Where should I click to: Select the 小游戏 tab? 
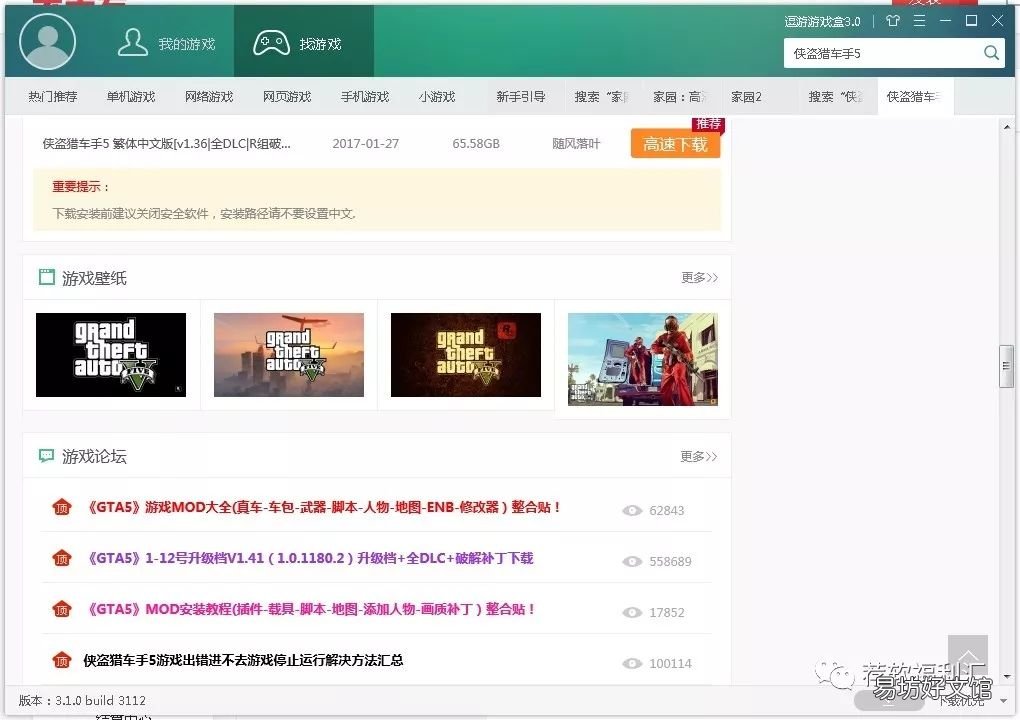(436, 96)
